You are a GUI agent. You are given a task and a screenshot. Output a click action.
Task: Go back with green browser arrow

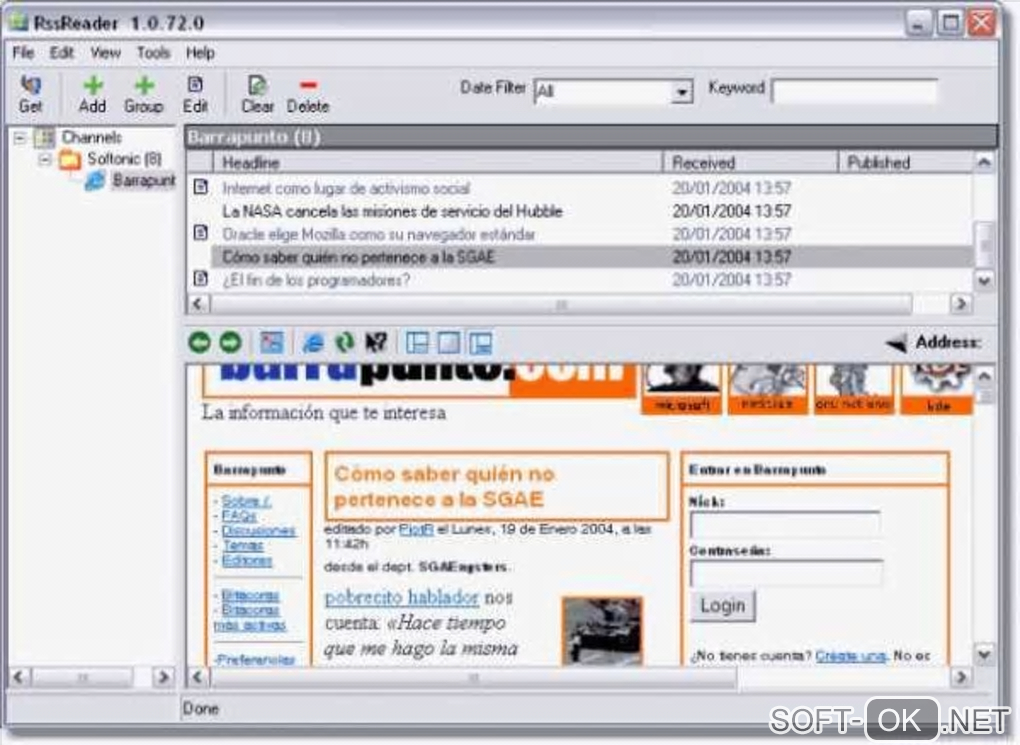tap(200, 342)
